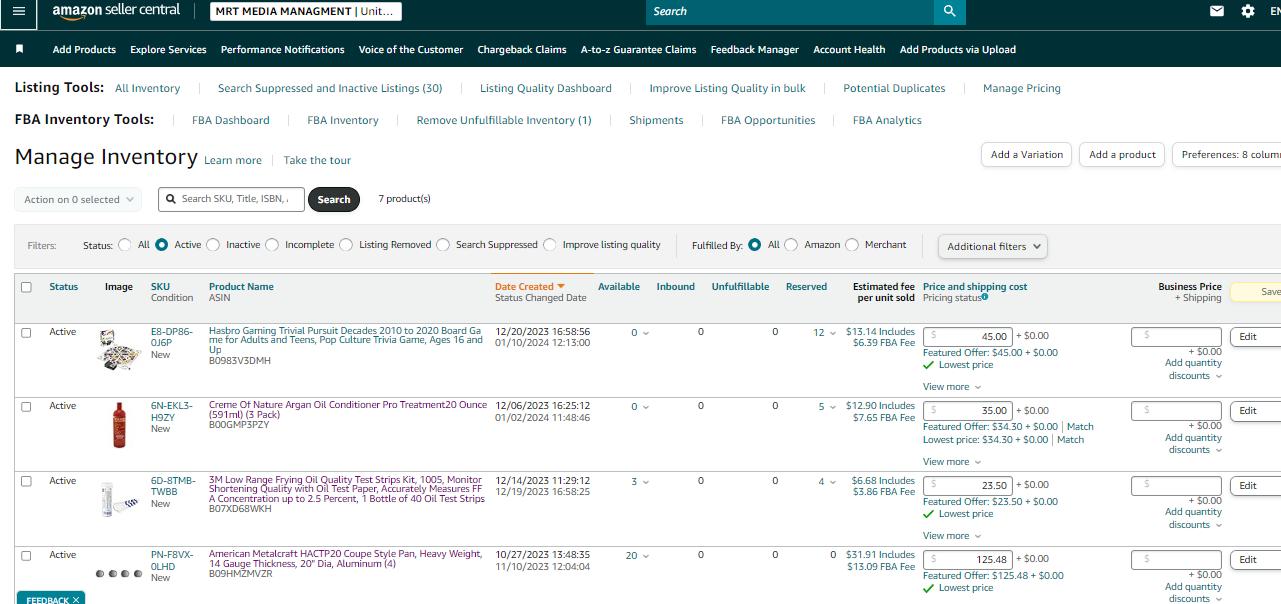Open A-to-z Guarantee Claims
1281x604 pixels.
tap(638, 49)
